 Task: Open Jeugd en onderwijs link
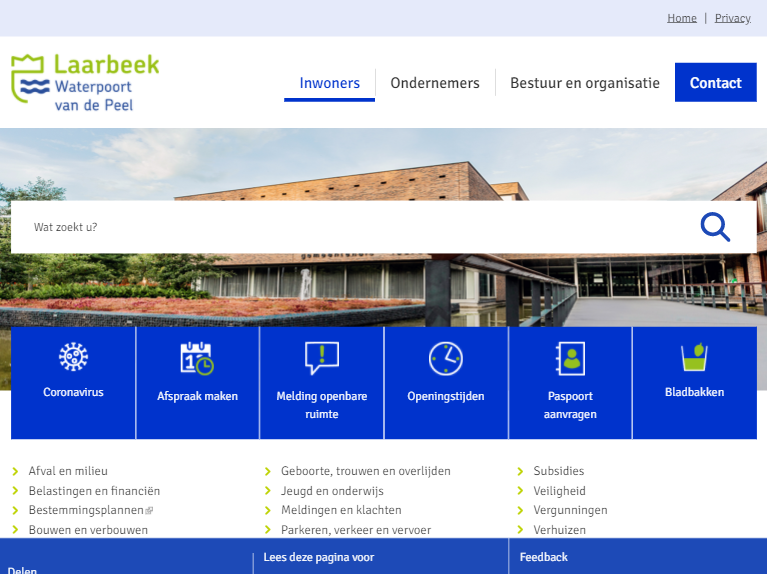332,491
